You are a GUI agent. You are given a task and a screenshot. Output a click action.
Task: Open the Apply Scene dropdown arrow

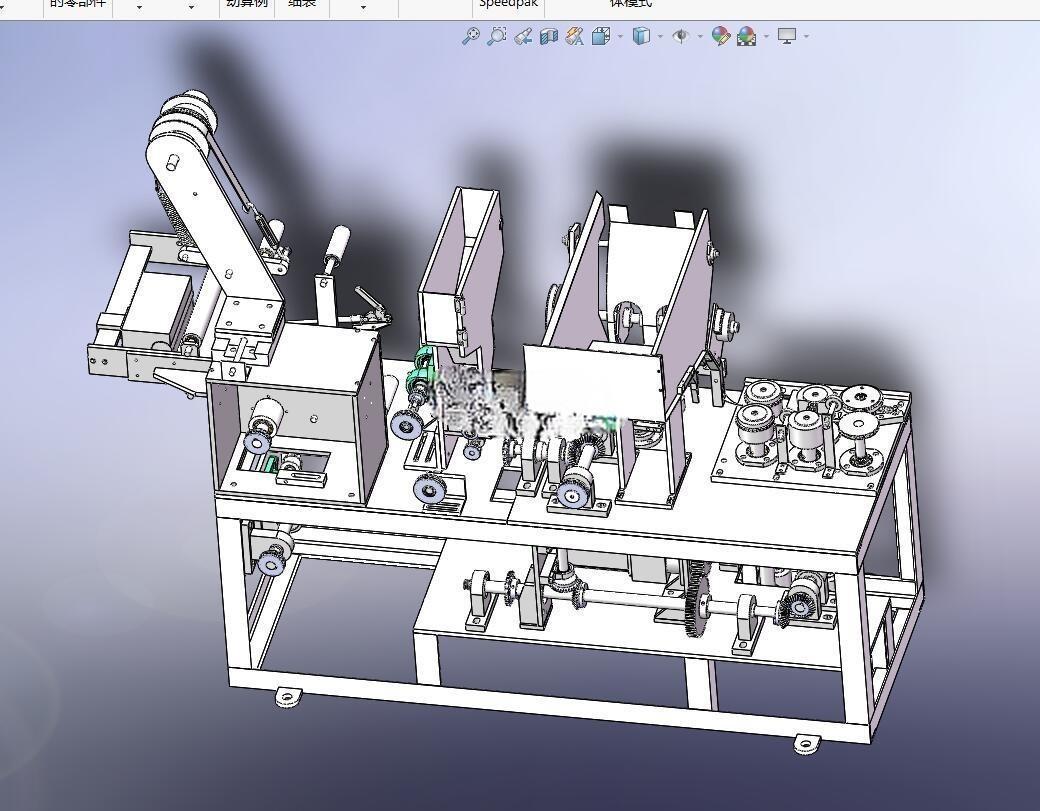click(766, 36)
